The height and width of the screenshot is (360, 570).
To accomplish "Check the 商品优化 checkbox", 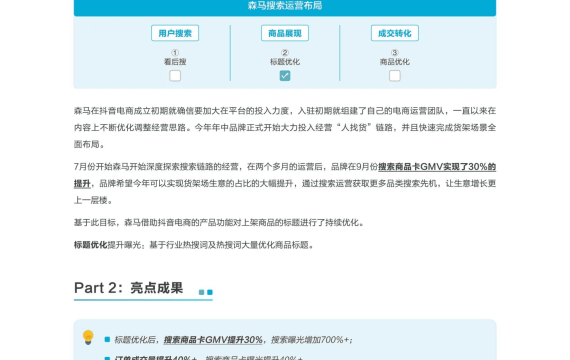I will pos(394,76).
